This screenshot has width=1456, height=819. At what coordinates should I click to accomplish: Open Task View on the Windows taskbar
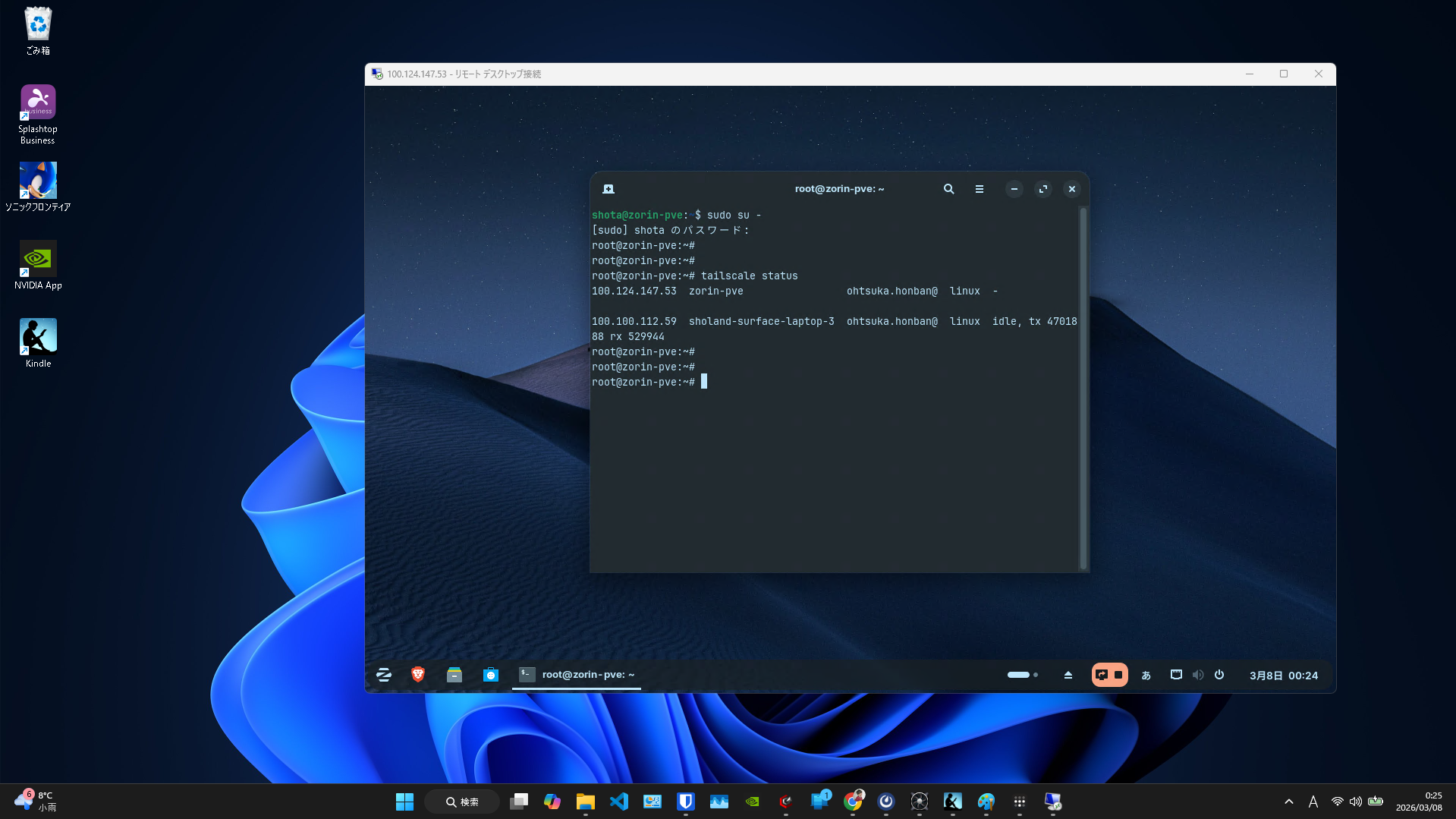click(519, 802)
